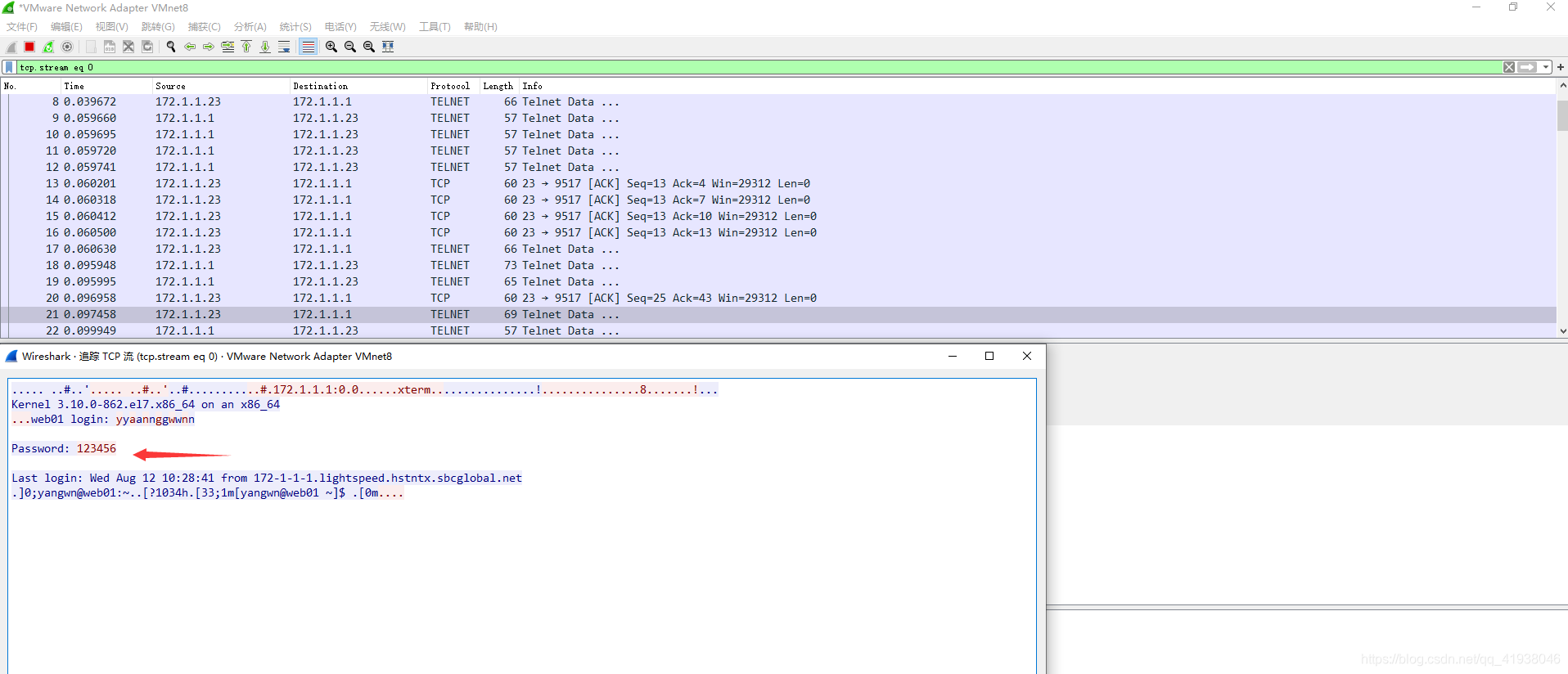This screenshot has height=674, width=1568.
Task: Jump to the last packet
Action: pyautogui.click(x=265, y=47)
